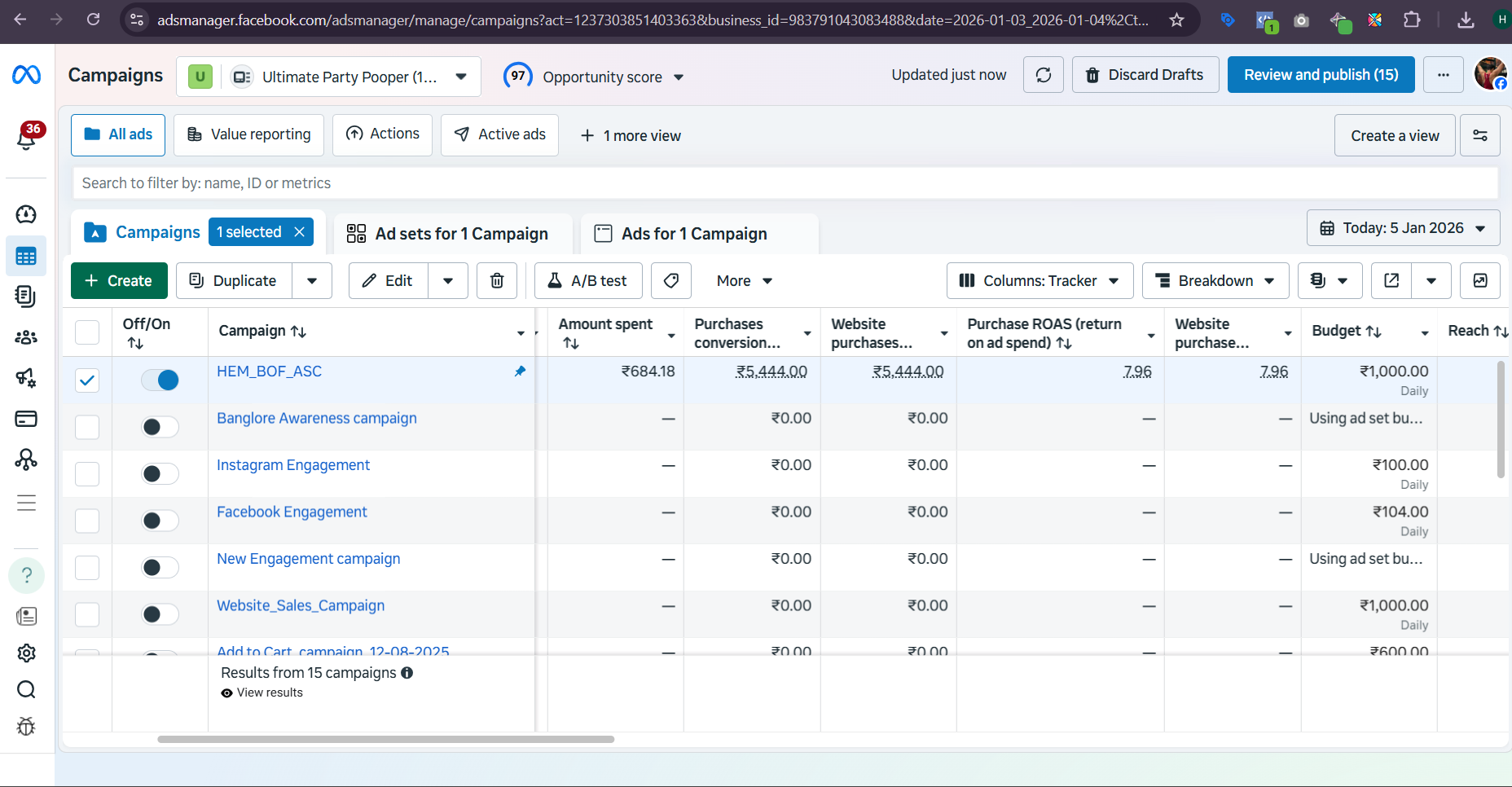Image resolution: width=1512 pixels, height=787 pixels.
Task: Open the help question mark icon
Action: tap(26, 575)
